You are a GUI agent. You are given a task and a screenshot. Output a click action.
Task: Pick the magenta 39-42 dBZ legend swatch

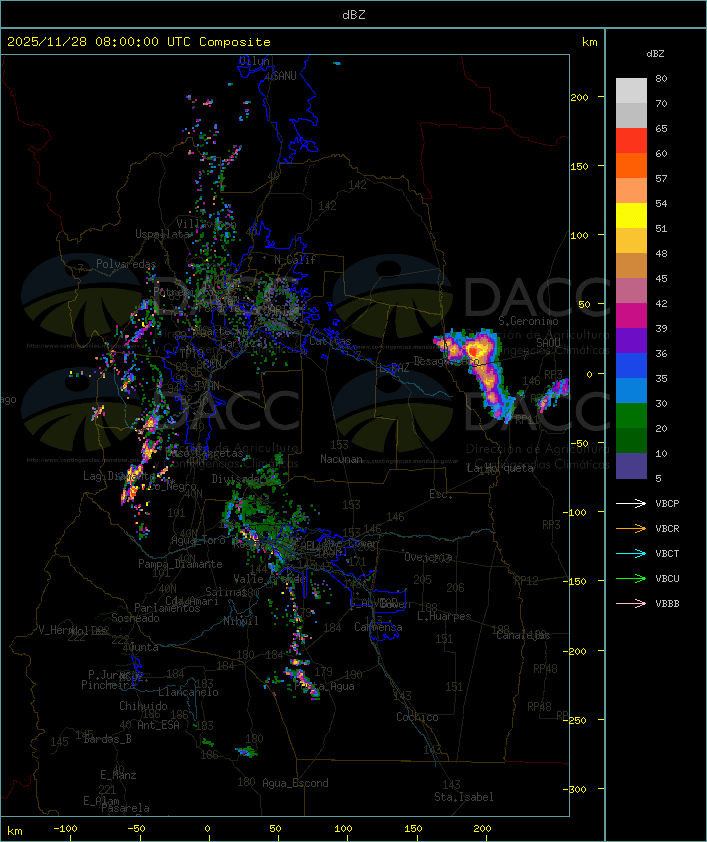(631, 316)
